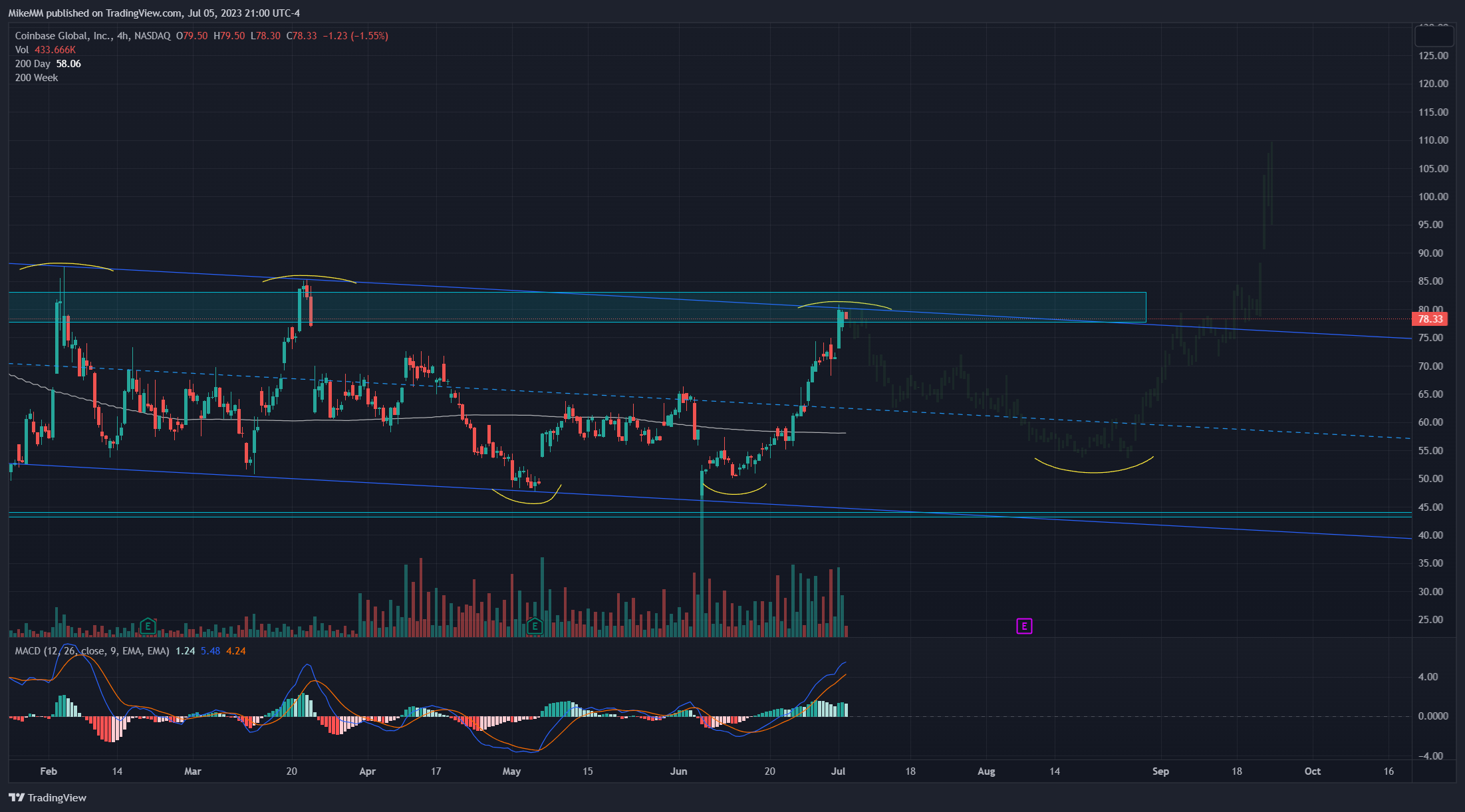
Task: Click the MACD value 5.48 in legend
Action: (x=211, y=651)
